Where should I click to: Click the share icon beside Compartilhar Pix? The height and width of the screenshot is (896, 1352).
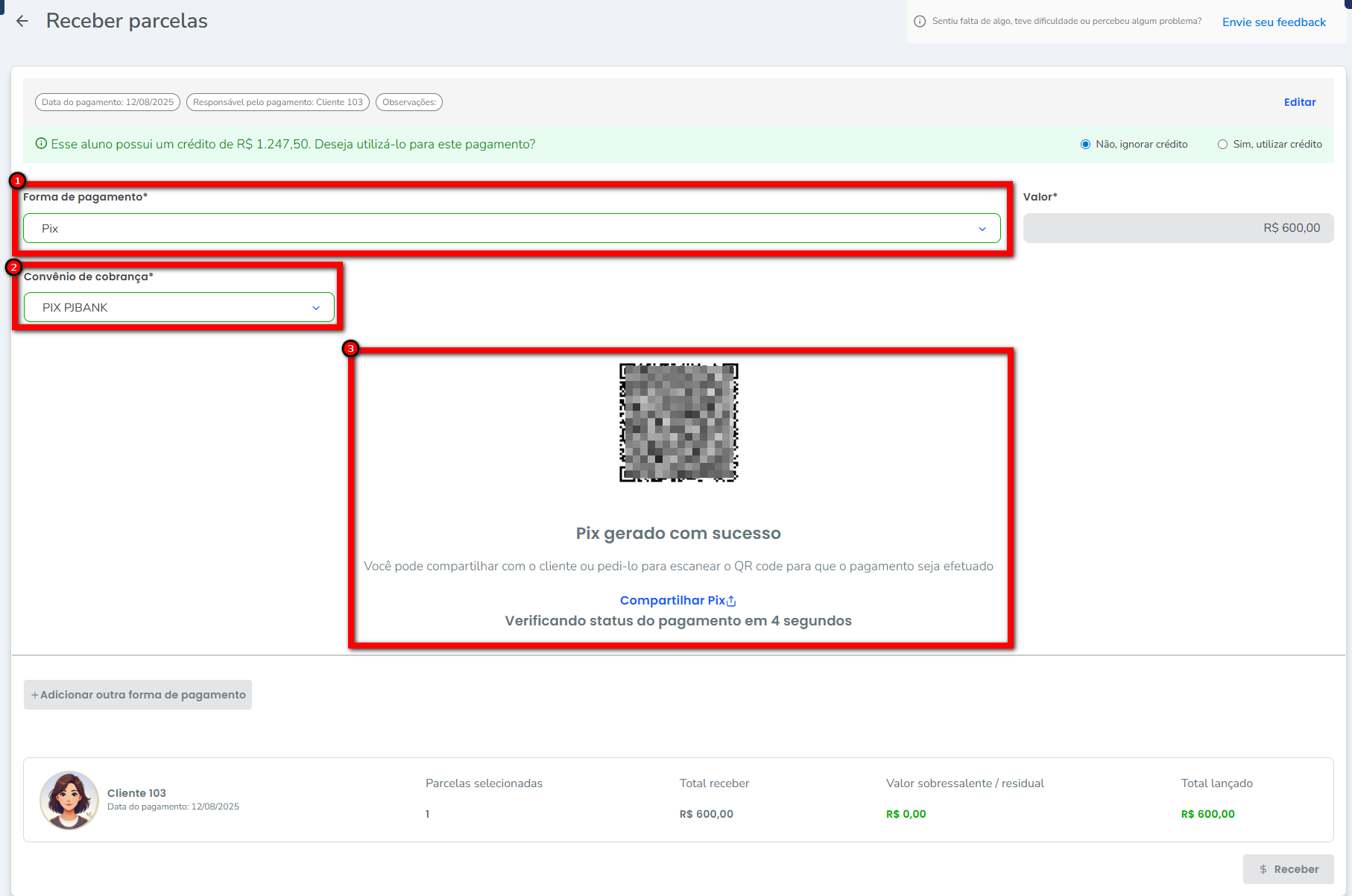click(x=732, y=602)
